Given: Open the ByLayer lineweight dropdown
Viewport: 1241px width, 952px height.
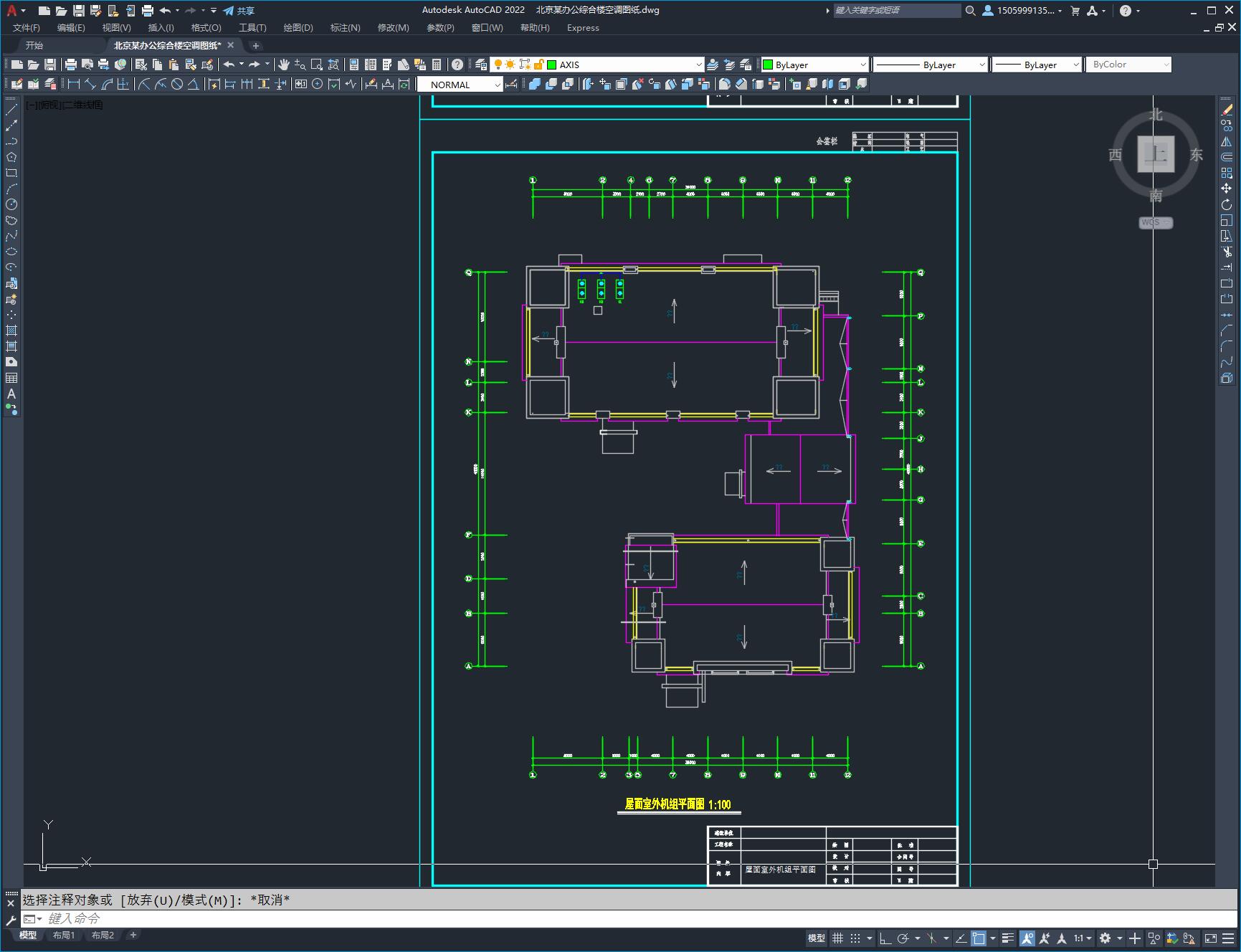Looking at the screenshot, I should 1075,65.
